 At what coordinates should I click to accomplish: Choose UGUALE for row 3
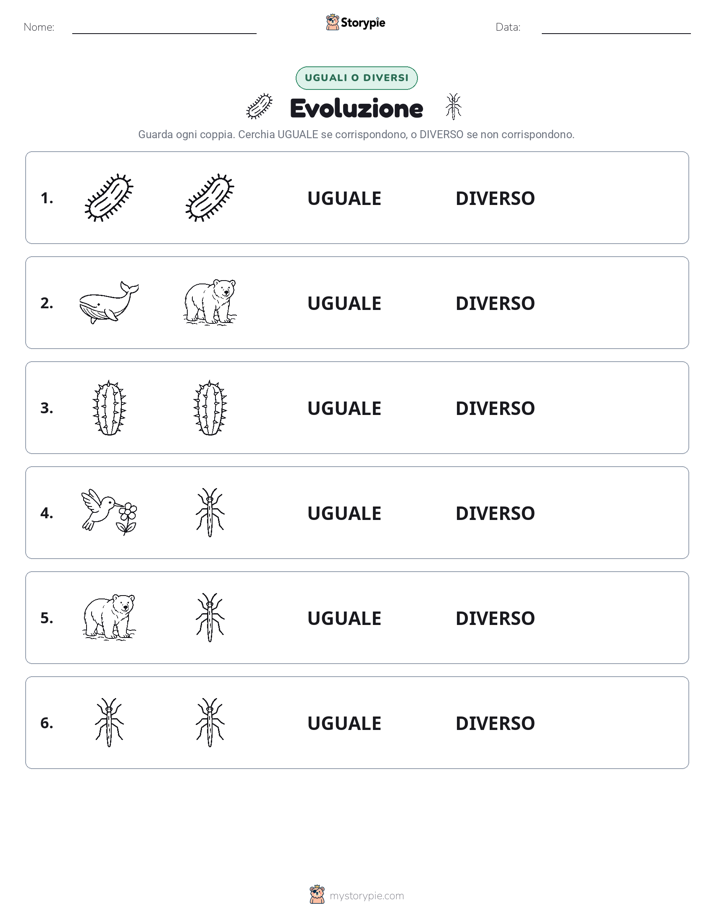[x=344, y=408]
